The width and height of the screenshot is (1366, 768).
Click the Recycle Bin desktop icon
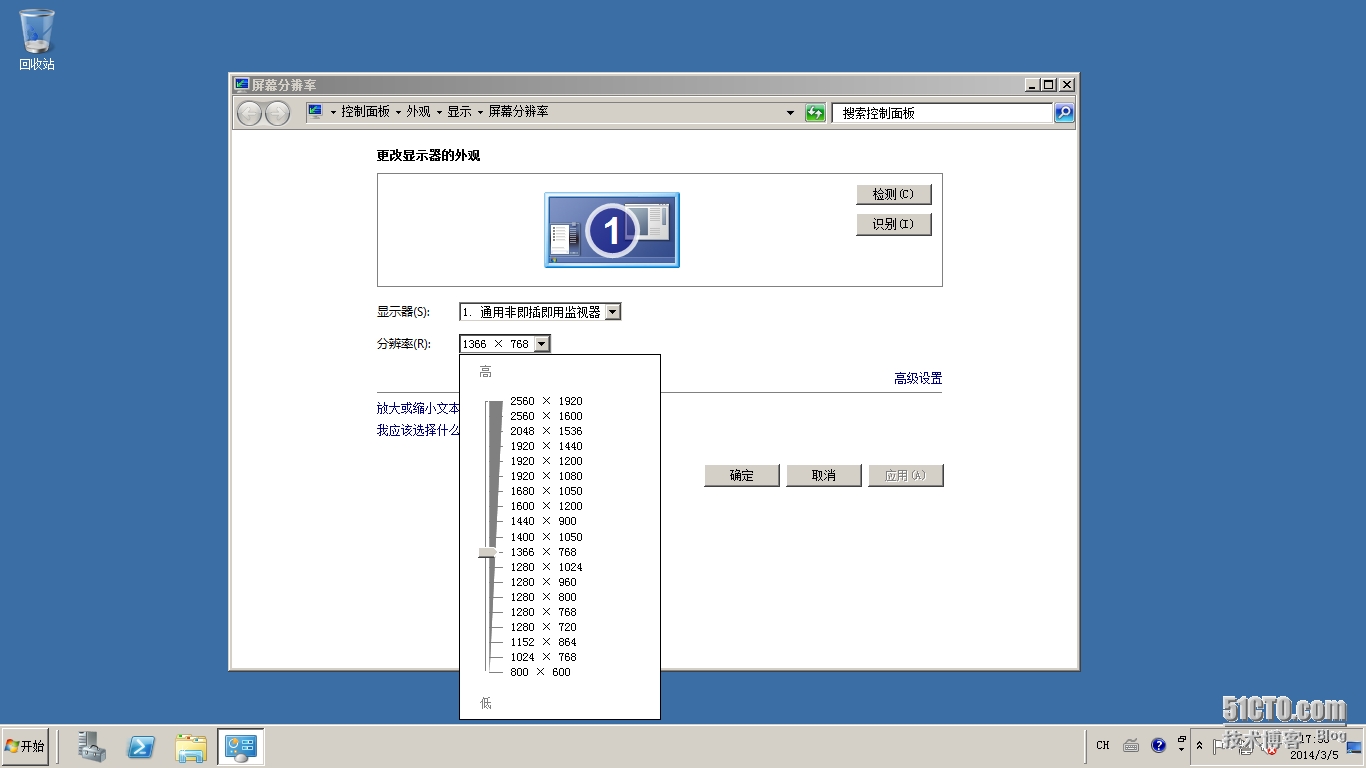coord(37,40)
